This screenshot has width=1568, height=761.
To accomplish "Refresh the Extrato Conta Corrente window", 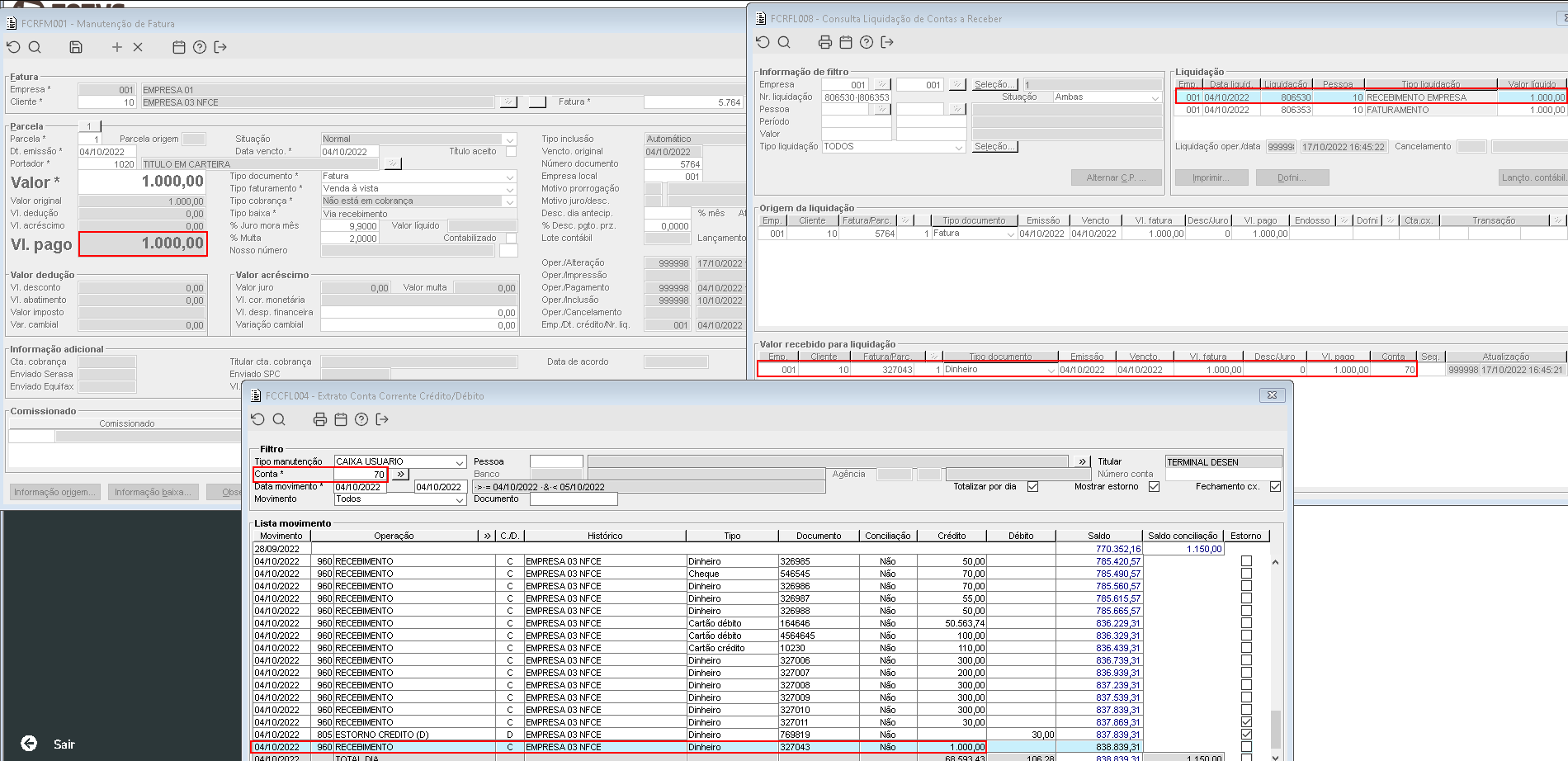I will tap(257, 419).
